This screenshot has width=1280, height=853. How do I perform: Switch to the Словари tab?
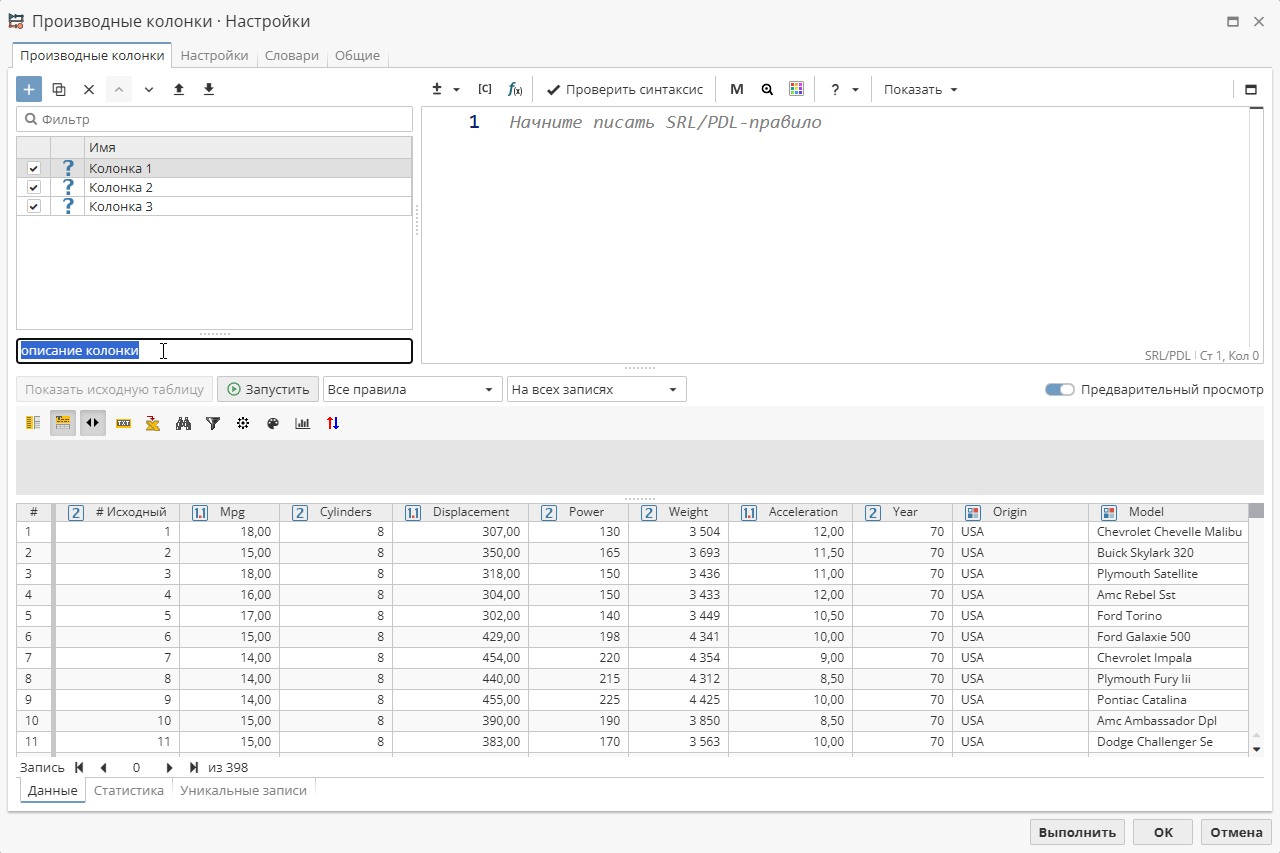pyautogui.click(x=291, y=56)
